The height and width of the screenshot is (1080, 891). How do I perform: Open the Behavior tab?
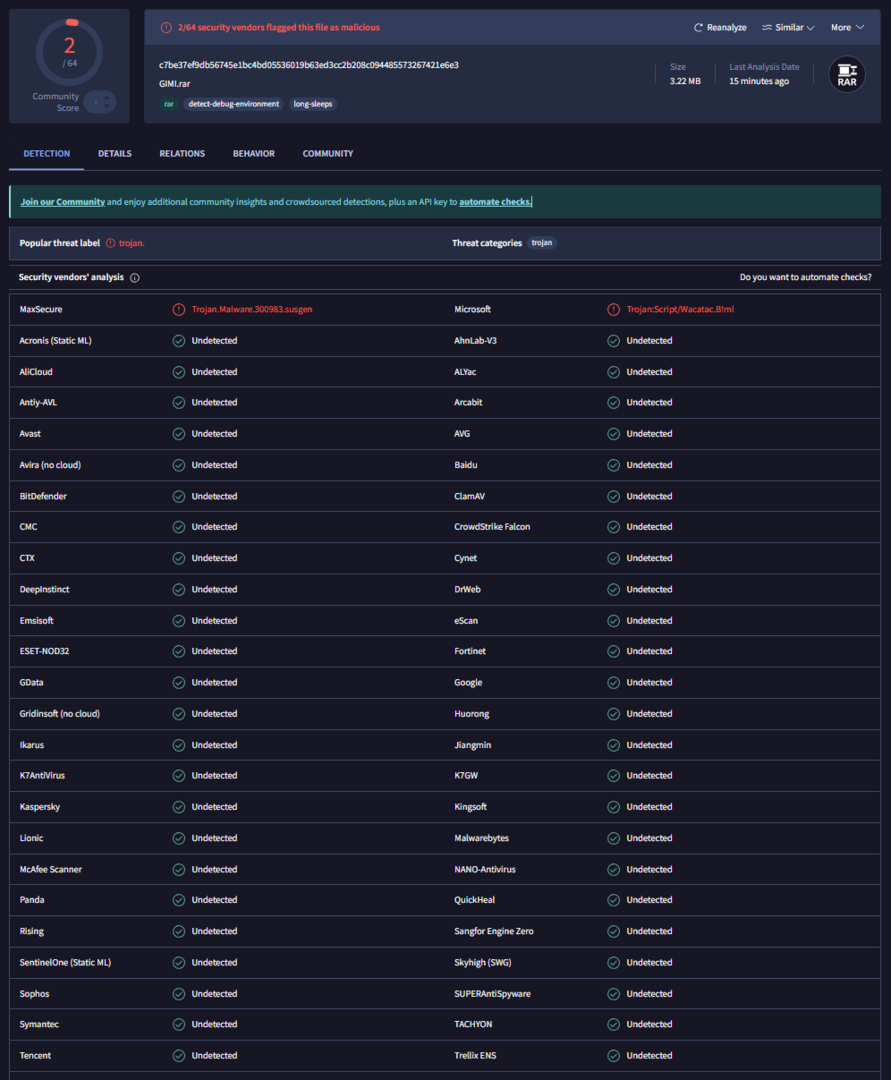click(x=253, y=154)
